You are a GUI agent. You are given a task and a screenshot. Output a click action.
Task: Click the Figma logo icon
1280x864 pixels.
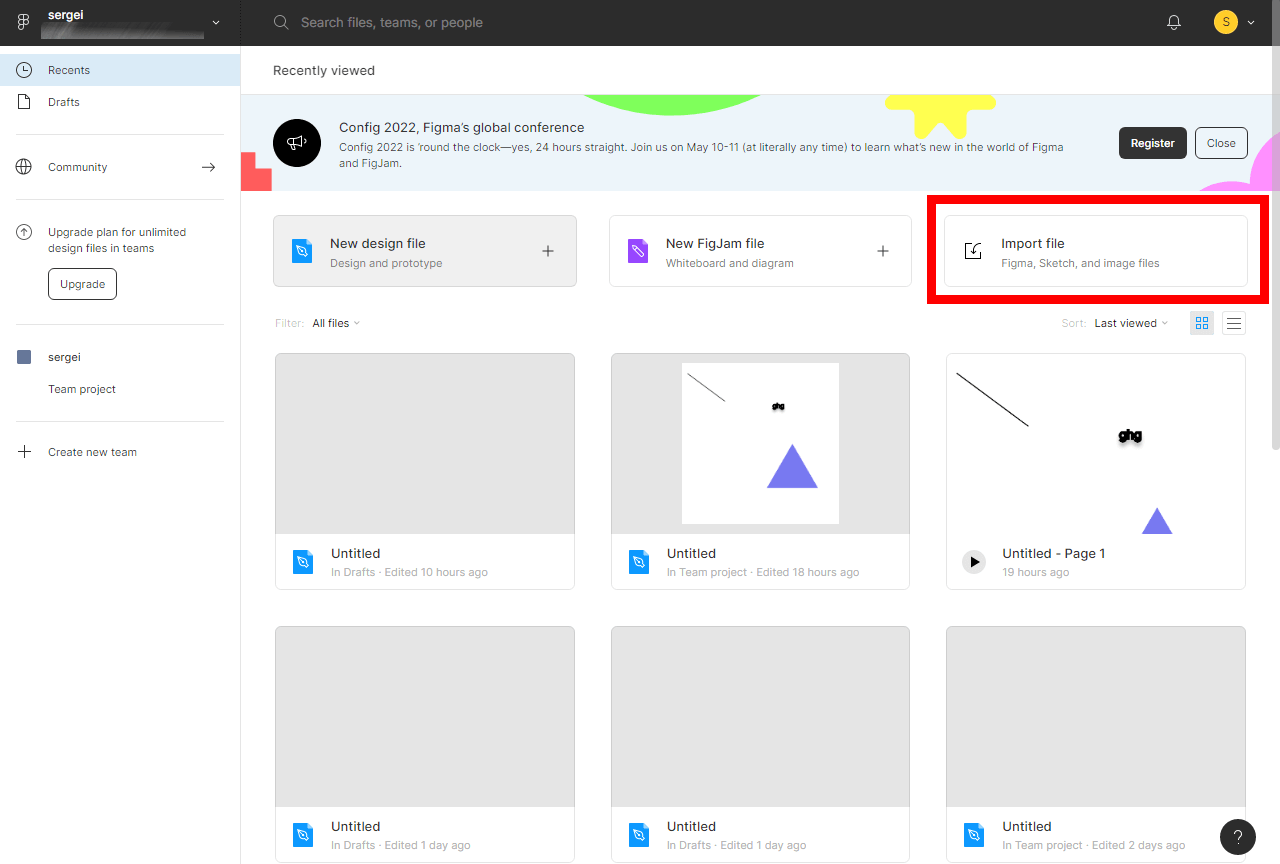(x=24, y=22)
